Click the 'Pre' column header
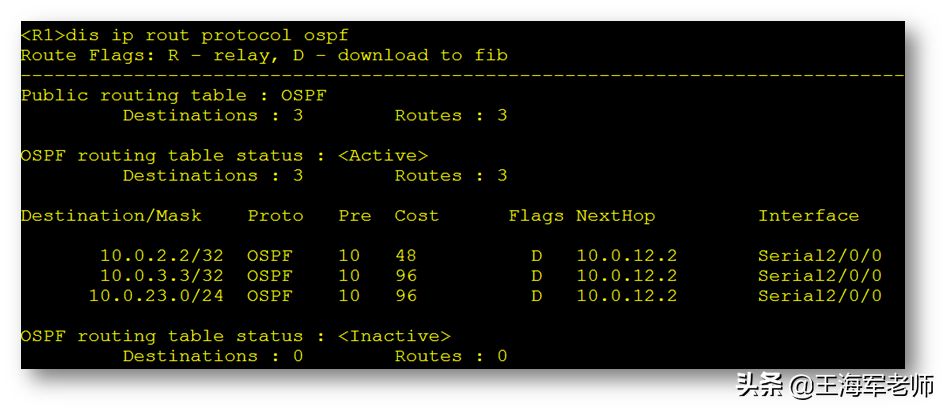The height and width of the screenshot is (411, 947). [x=355, y=215]
